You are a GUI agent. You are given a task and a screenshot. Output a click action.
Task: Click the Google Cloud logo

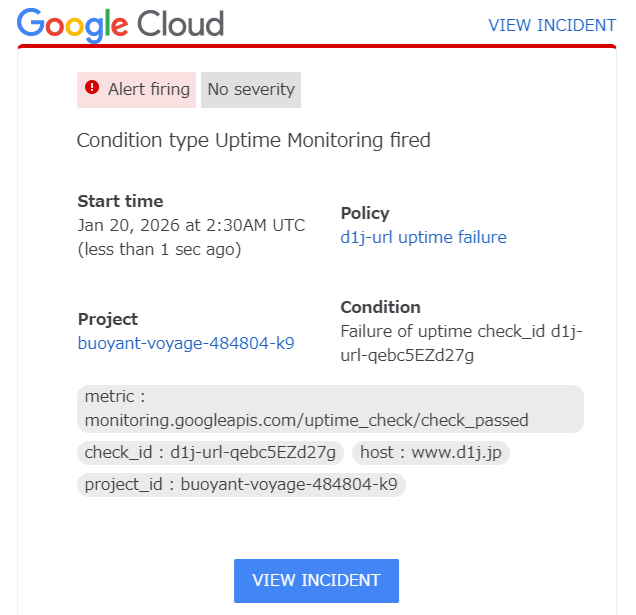pyautogui.click(x=120, y=24)
